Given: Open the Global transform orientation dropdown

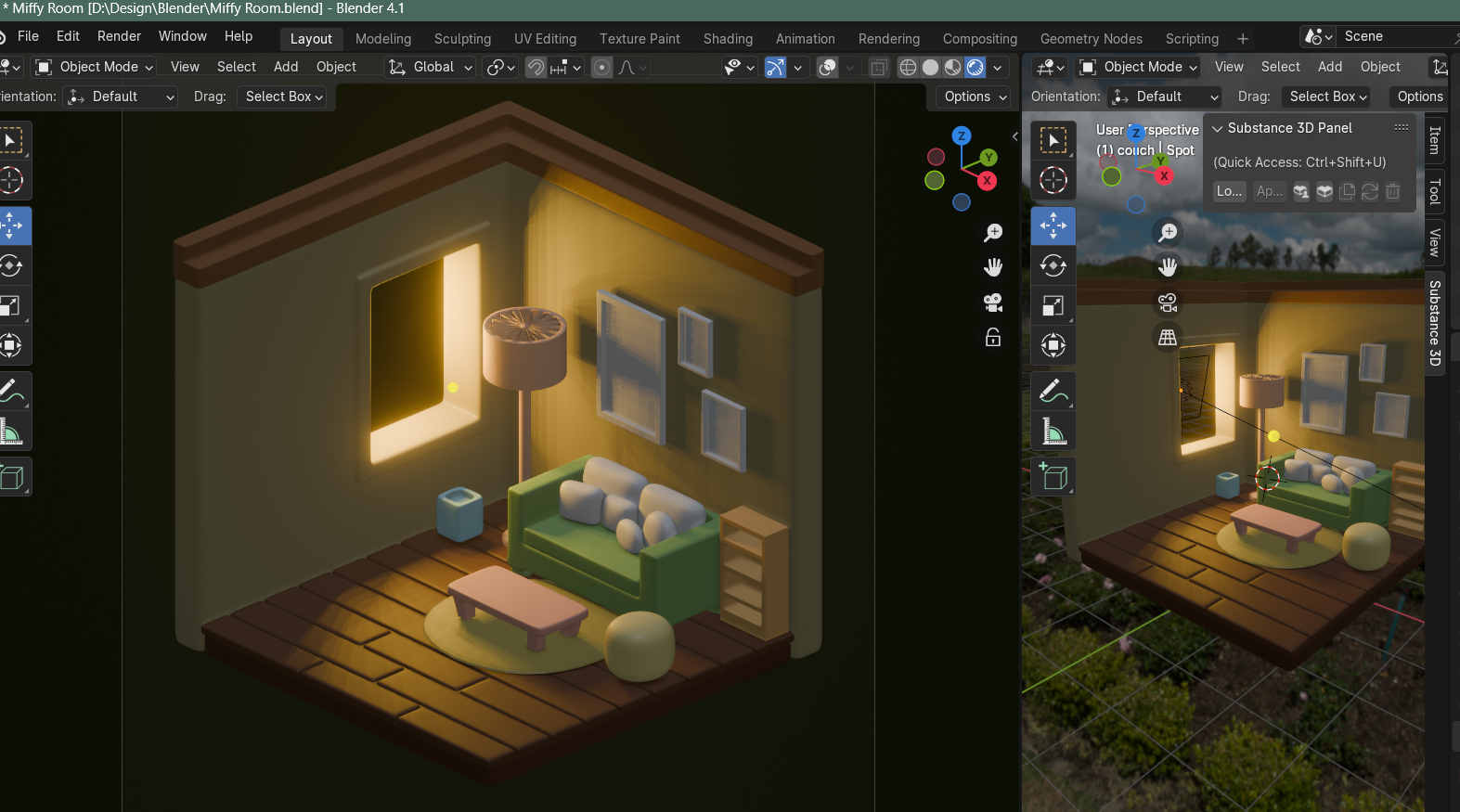Looking at the screenshot, I should pyautogui.click(x=431, y=67).
